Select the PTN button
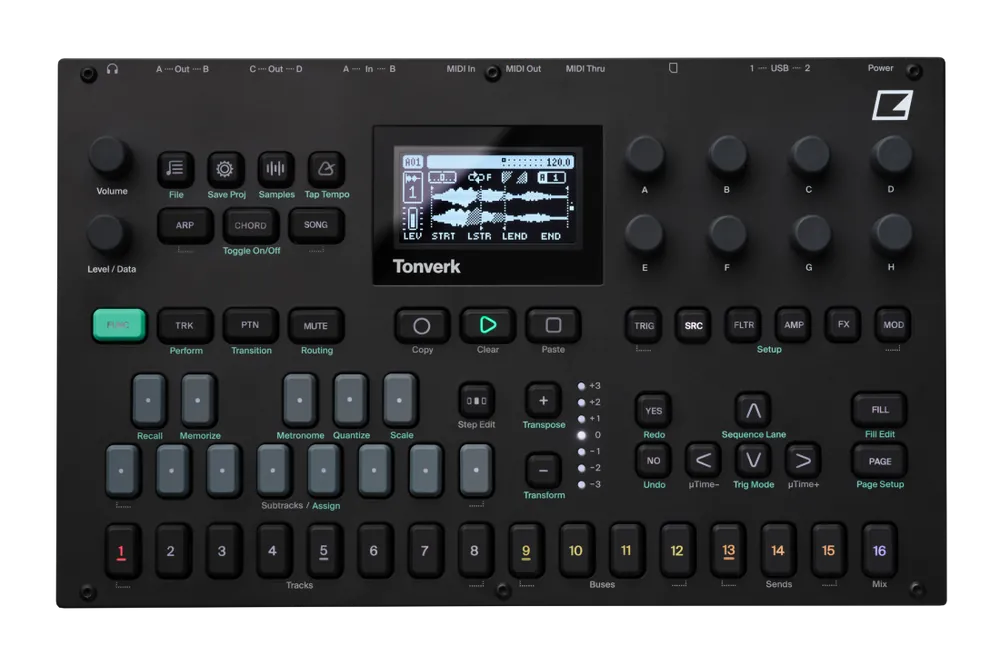Image resolution: width=1000 pixels, height=666 pixels. [x=250, y=325]
